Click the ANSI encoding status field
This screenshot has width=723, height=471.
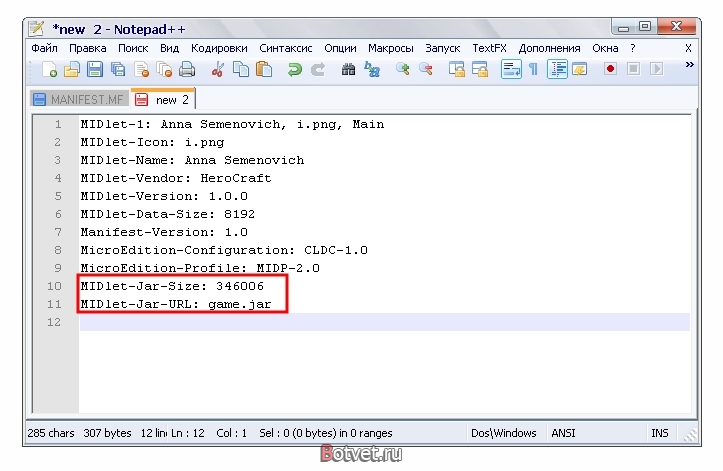[x=563, y=434]
